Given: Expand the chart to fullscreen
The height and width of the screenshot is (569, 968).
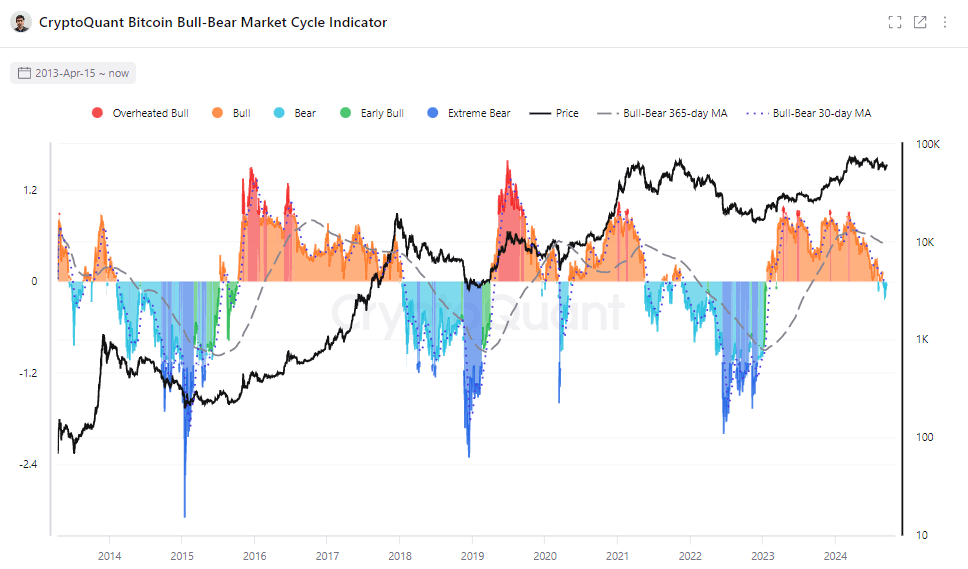Looking at the screenshot, I should (x=895, y=22).
